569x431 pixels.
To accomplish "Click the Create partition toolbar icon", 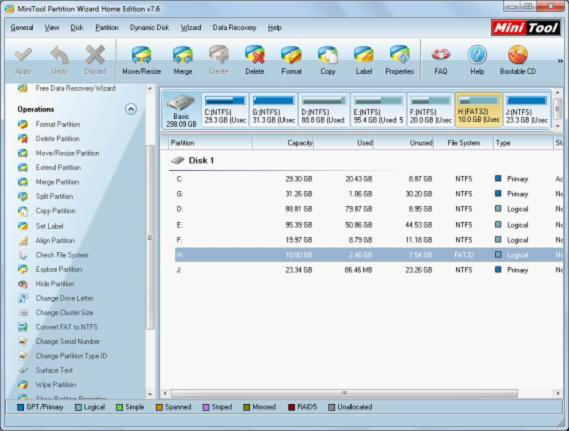I will (218, 60).
